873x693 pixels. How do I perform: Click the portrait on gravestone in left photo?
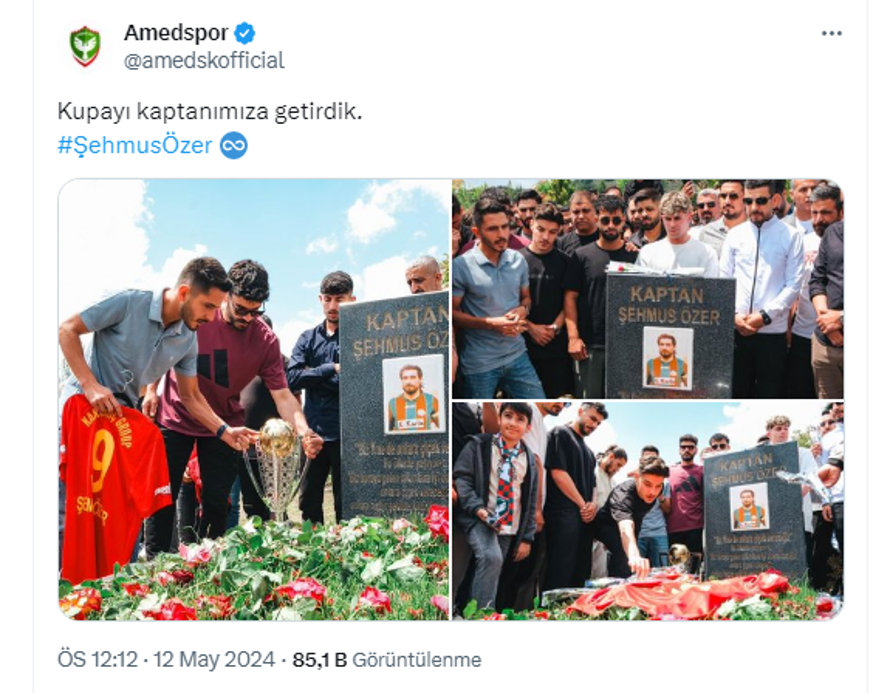point(414,395)
